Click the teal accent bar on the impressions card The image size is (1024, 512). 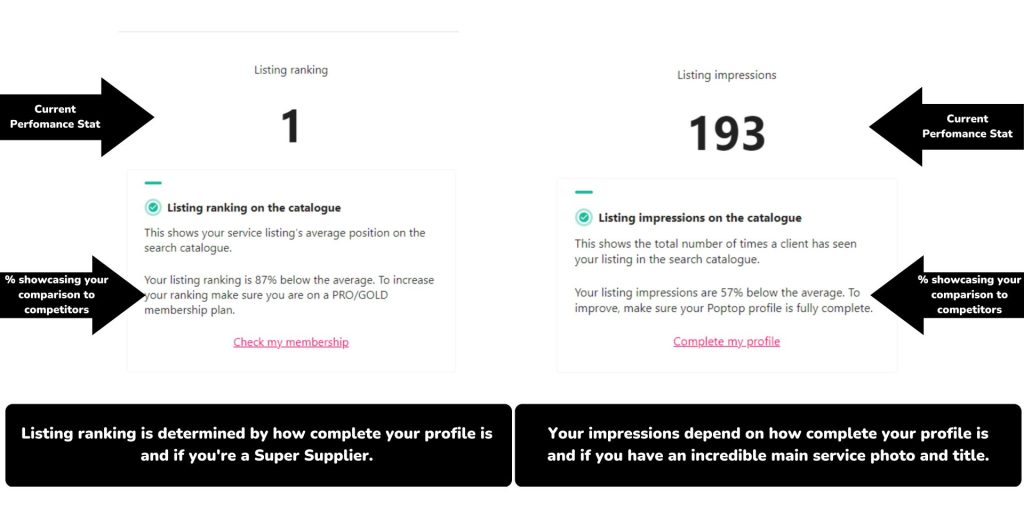tap(583, 192)
